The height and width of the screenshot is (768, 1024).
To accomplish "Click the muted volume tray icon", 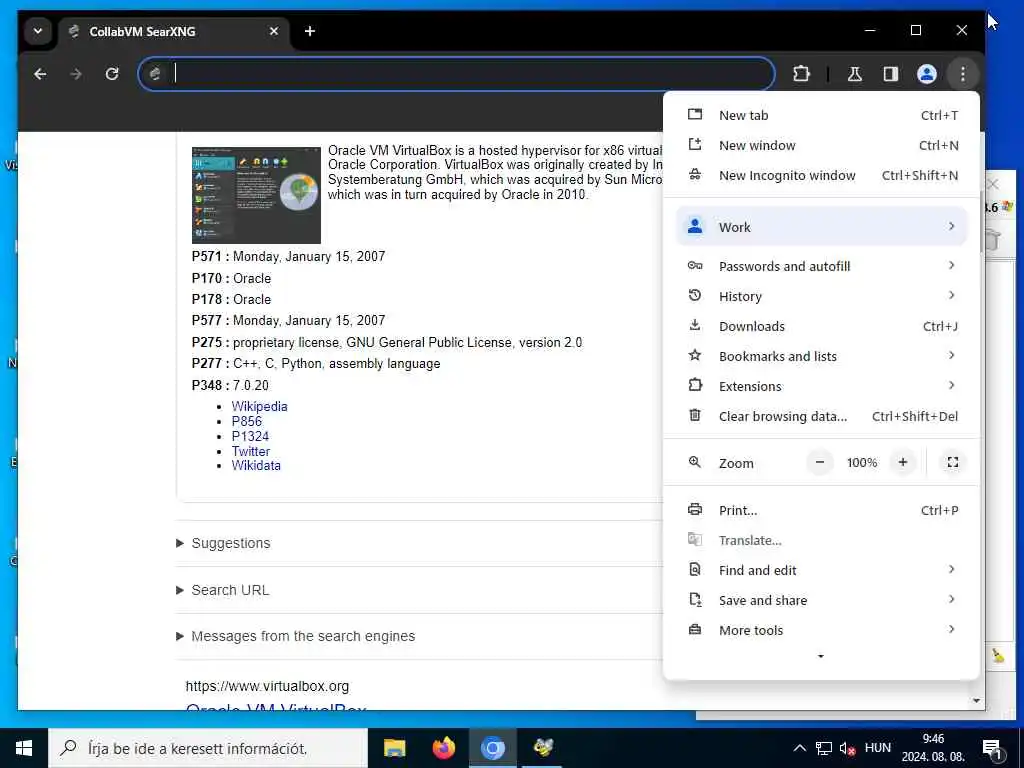I will (x=848, y=748).
